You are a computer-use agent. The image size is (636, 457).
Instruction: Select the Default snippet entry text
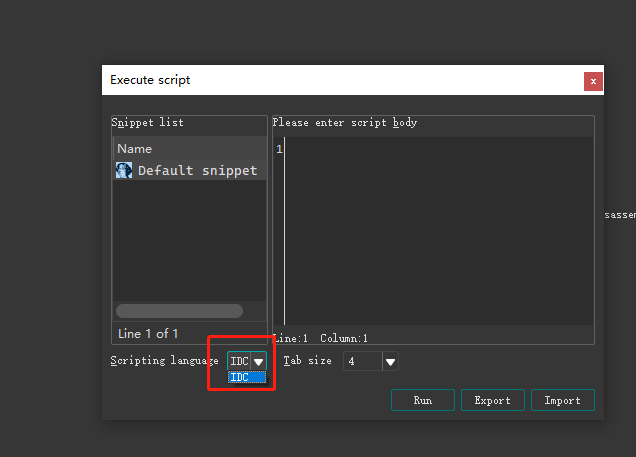click(x=197, y=170)
